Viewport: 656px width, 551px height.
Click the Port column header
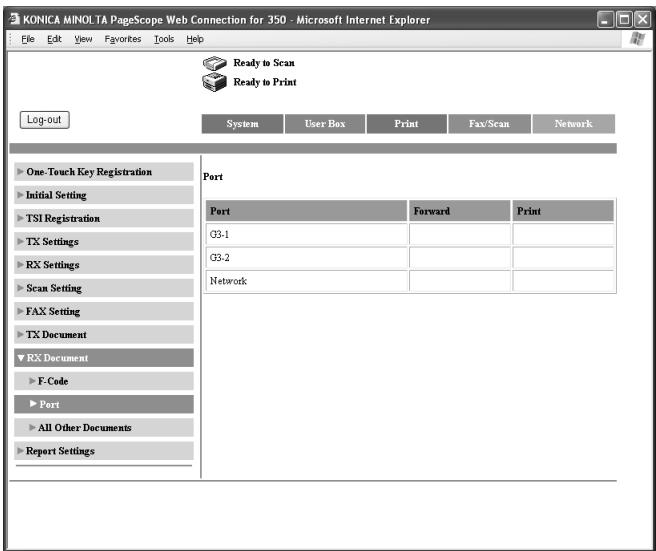[306, 211]
